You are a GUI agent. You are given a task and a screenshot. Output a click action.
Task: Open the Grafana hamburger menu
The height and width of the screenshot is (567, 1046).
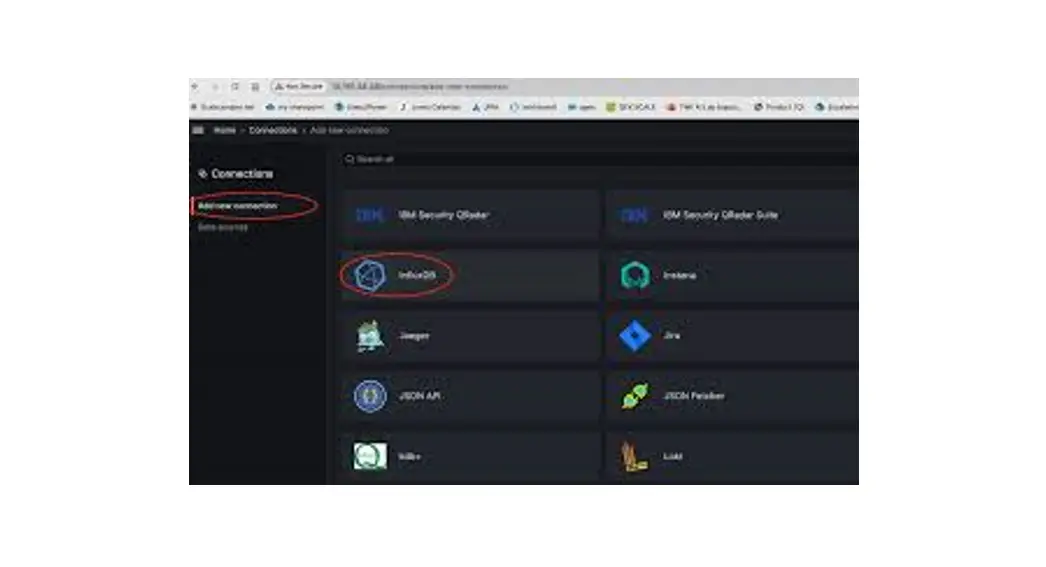pyautogui.click(x=198, y=130)
